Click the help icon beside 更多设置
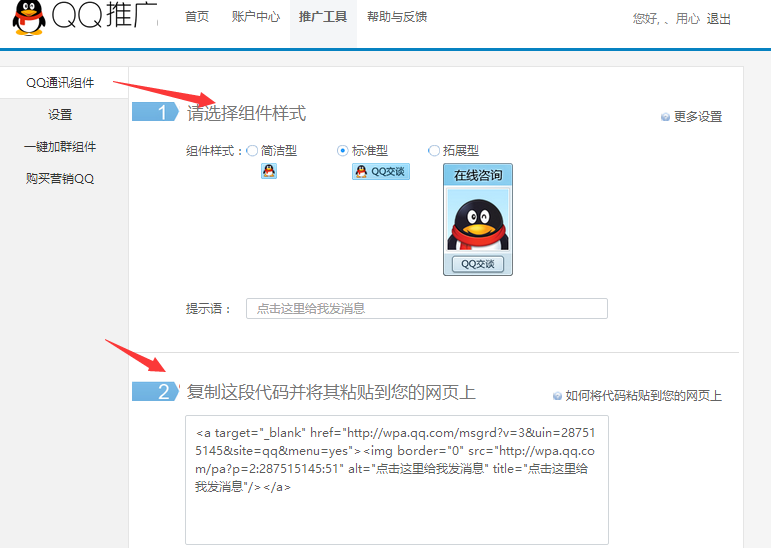Image resolution: width=771 pixels, height=548 pixels. tap(665, 117)
